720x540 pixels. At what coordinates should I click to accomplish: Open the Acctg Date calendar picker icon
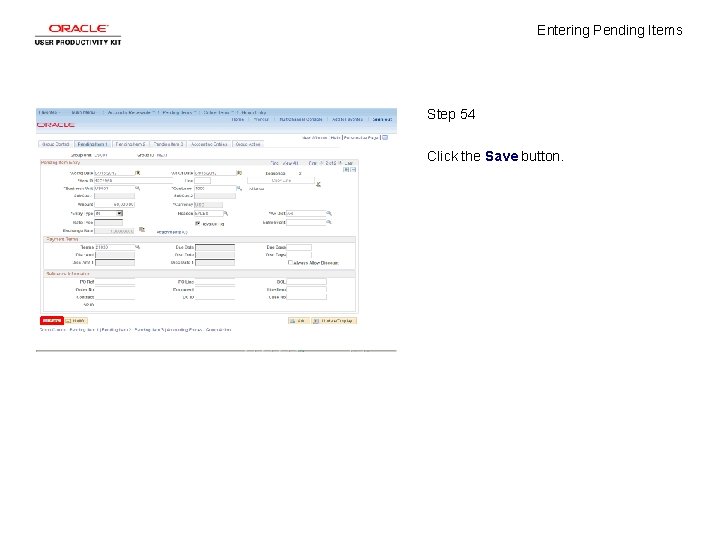point(137,173)
